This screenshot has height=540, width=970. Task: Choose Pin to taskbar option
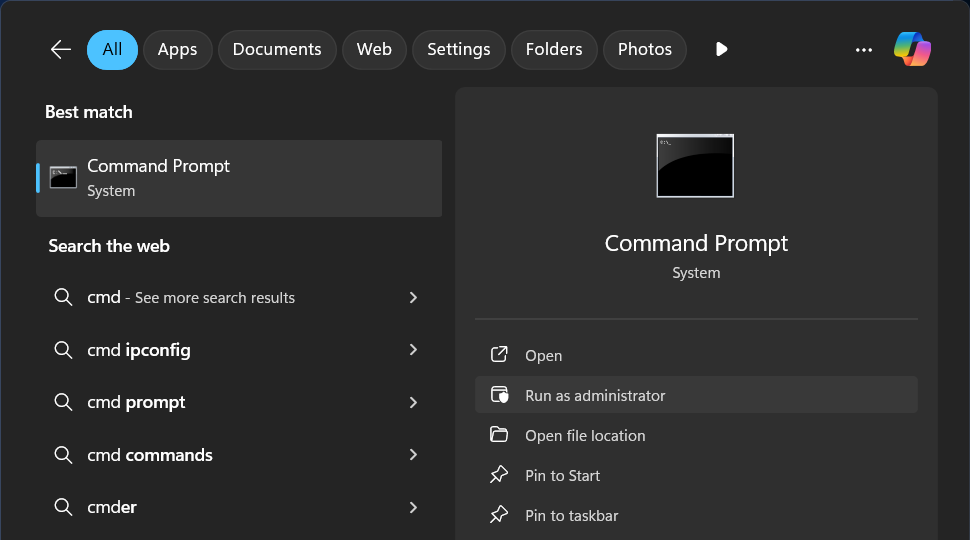coord(571,516)
